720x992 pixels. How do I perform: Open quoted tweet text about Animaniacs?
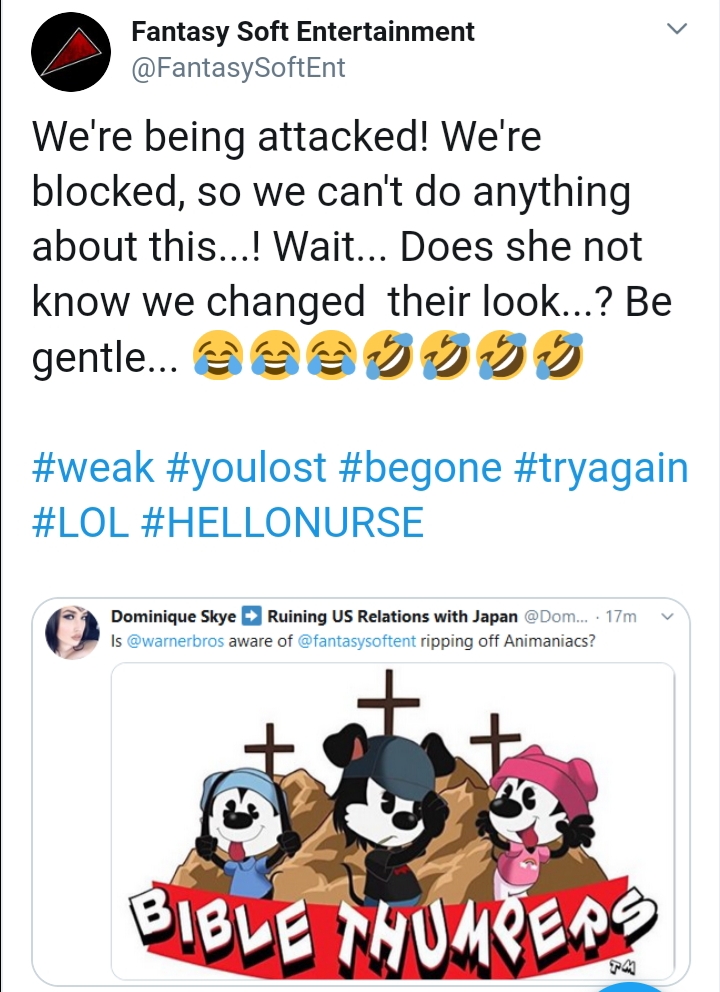point(353,641)
